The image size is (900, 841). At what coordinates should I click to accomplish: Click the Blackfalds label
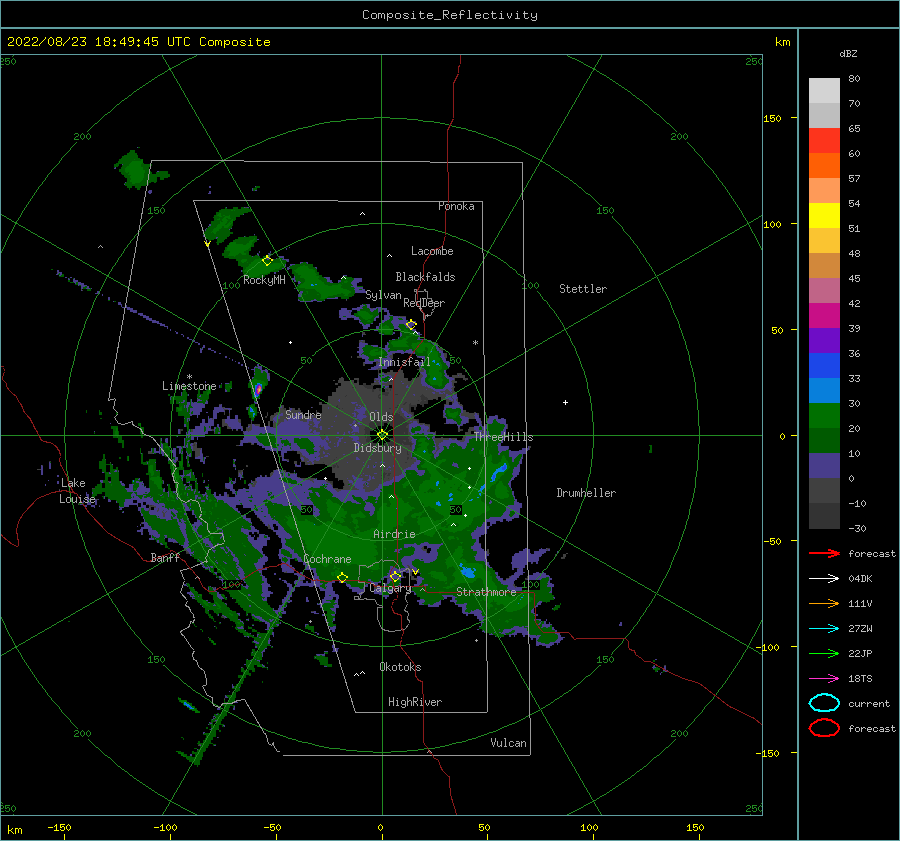425,277
